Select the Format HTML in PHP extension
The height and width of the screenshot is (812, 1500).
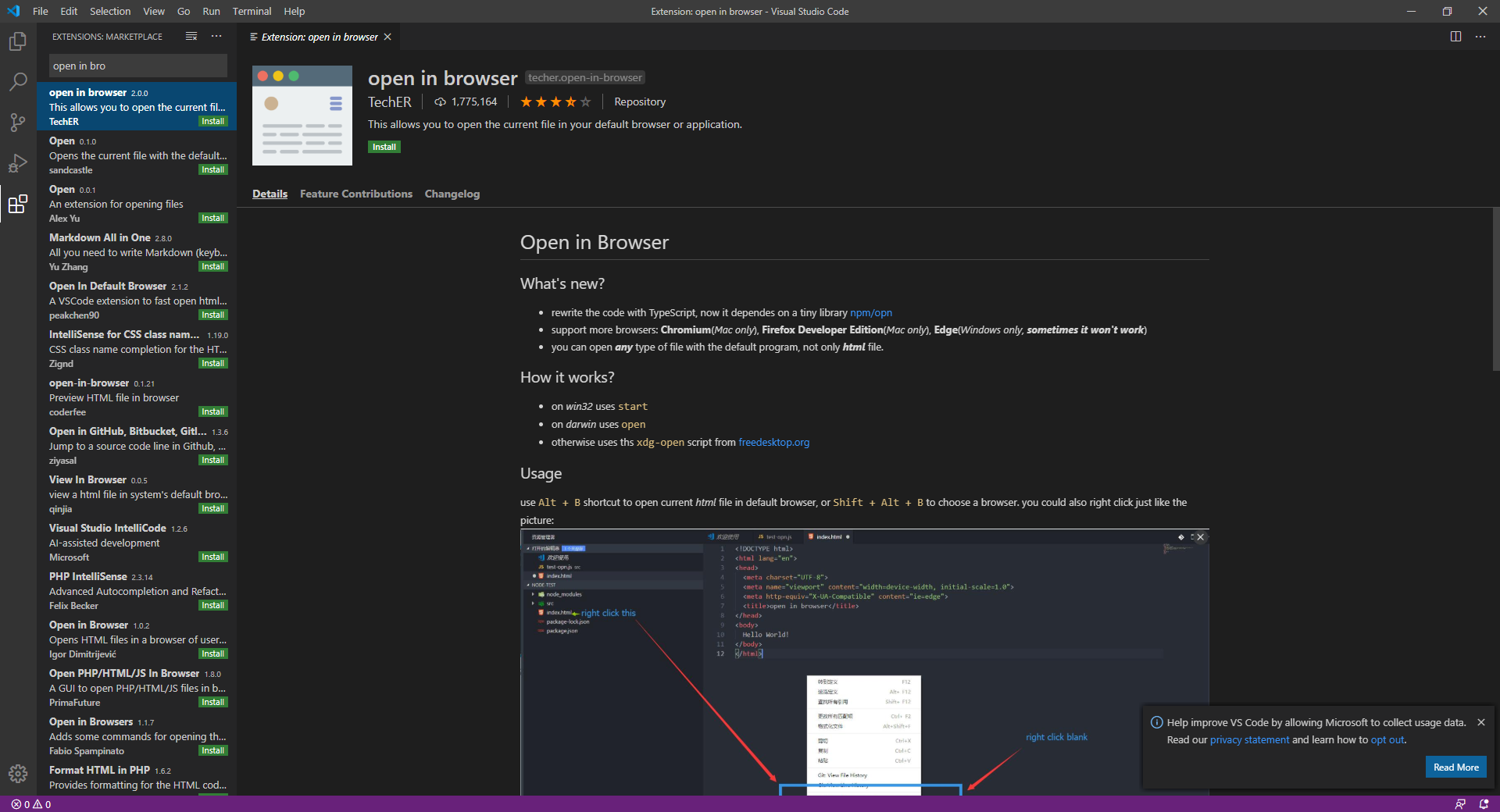(x=137, y=778)
